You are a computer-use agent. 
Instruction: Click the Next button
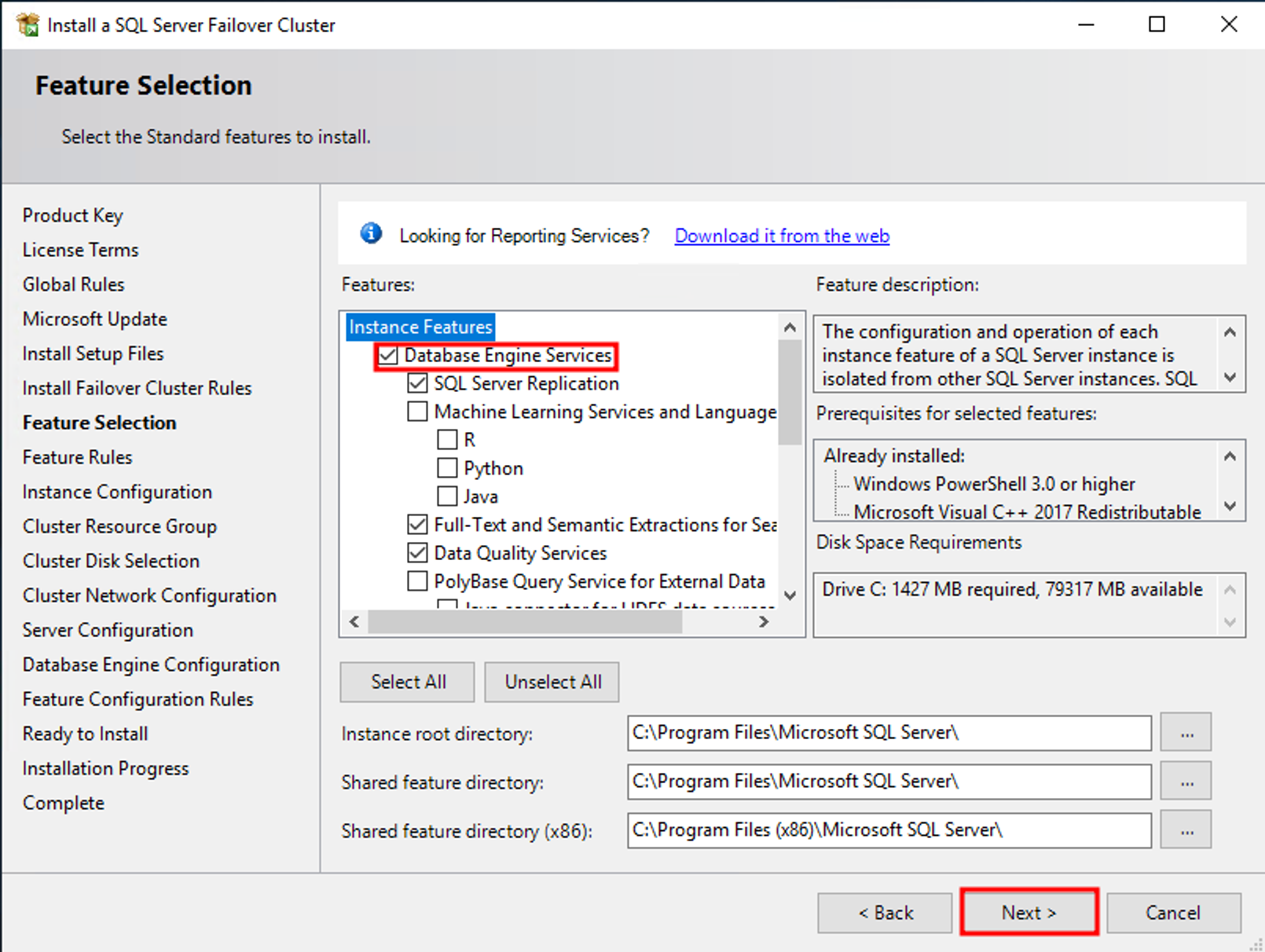click(x=1028, y=913)
